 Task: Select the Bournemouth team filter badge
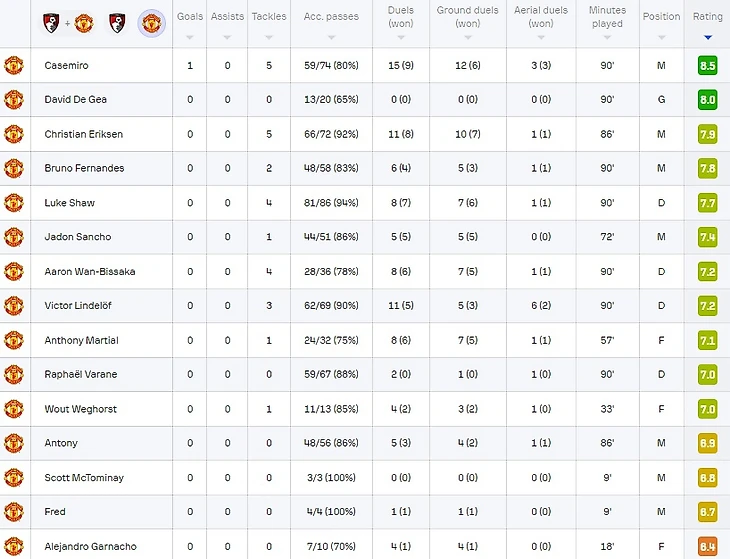click(x=116, y=21)
